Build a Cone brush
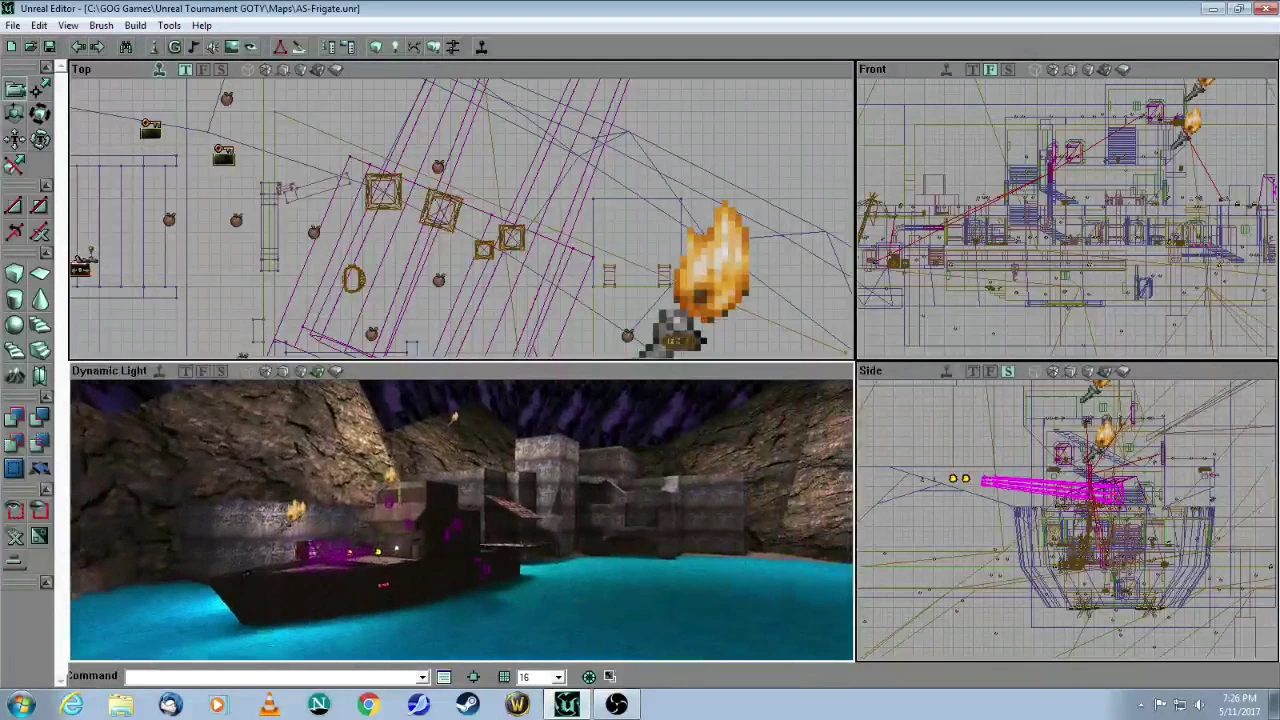 39,299
